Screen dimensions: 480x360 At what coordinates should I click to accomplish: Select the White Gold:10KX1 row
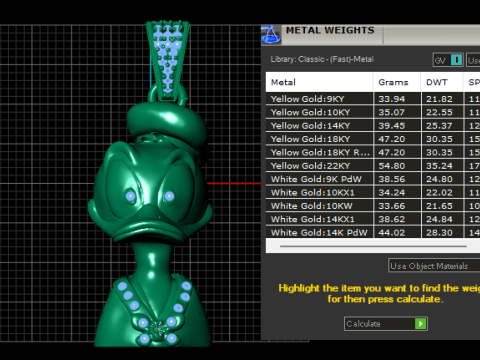pos(373,192)
